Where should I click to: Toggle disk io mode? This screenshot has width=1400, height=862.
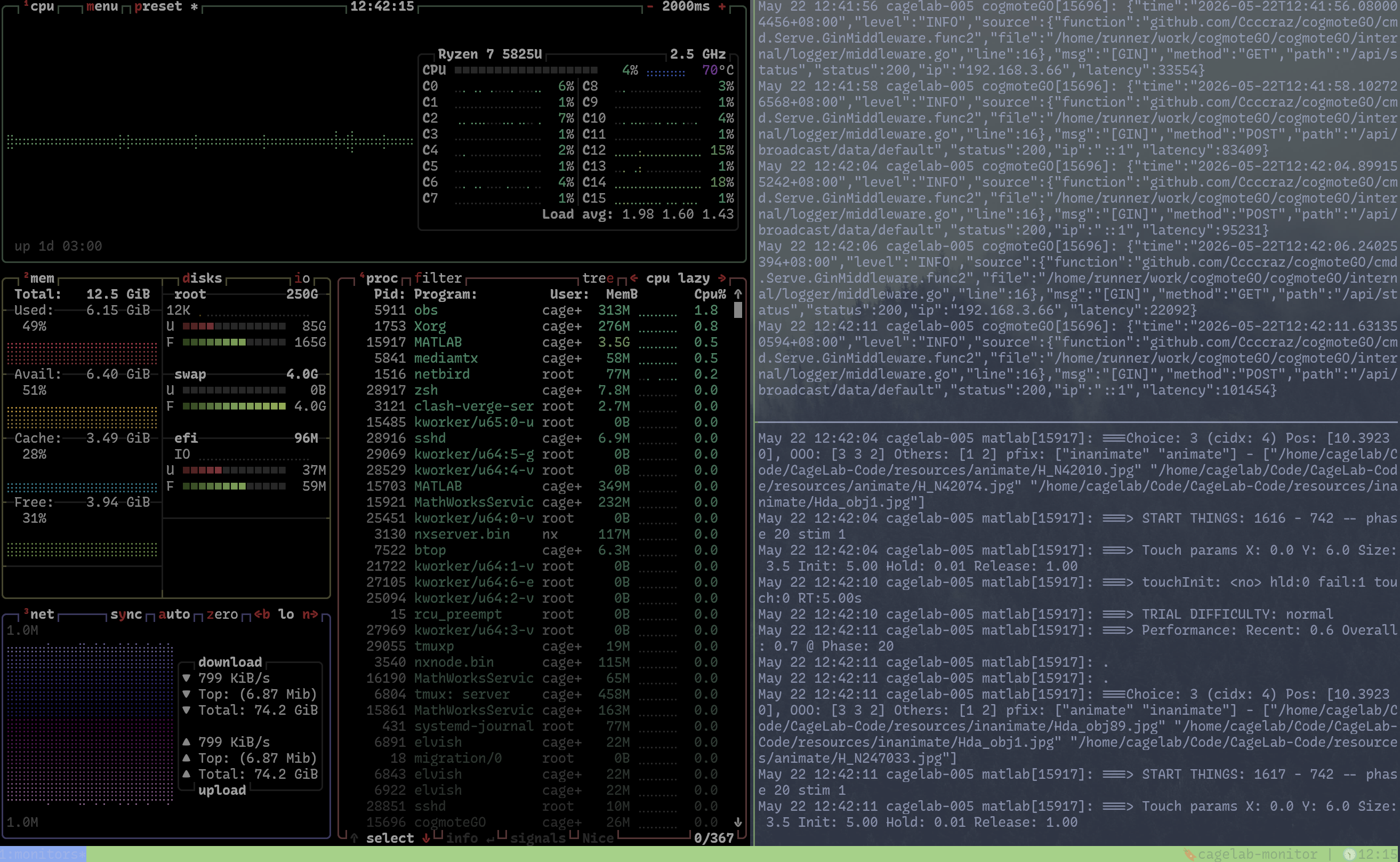click(302, 278)
